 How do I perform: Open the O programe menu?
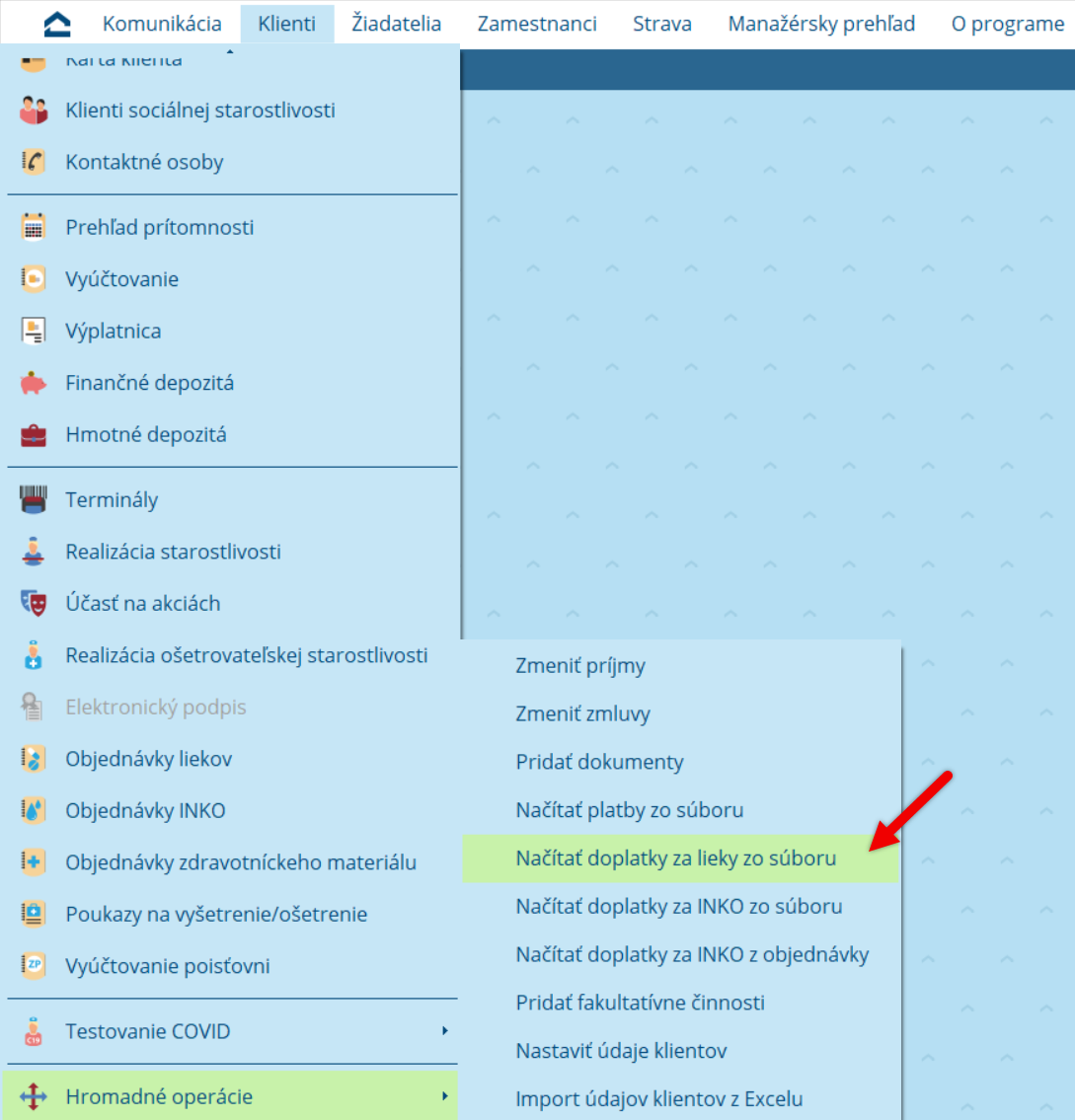click(1007, 24)
